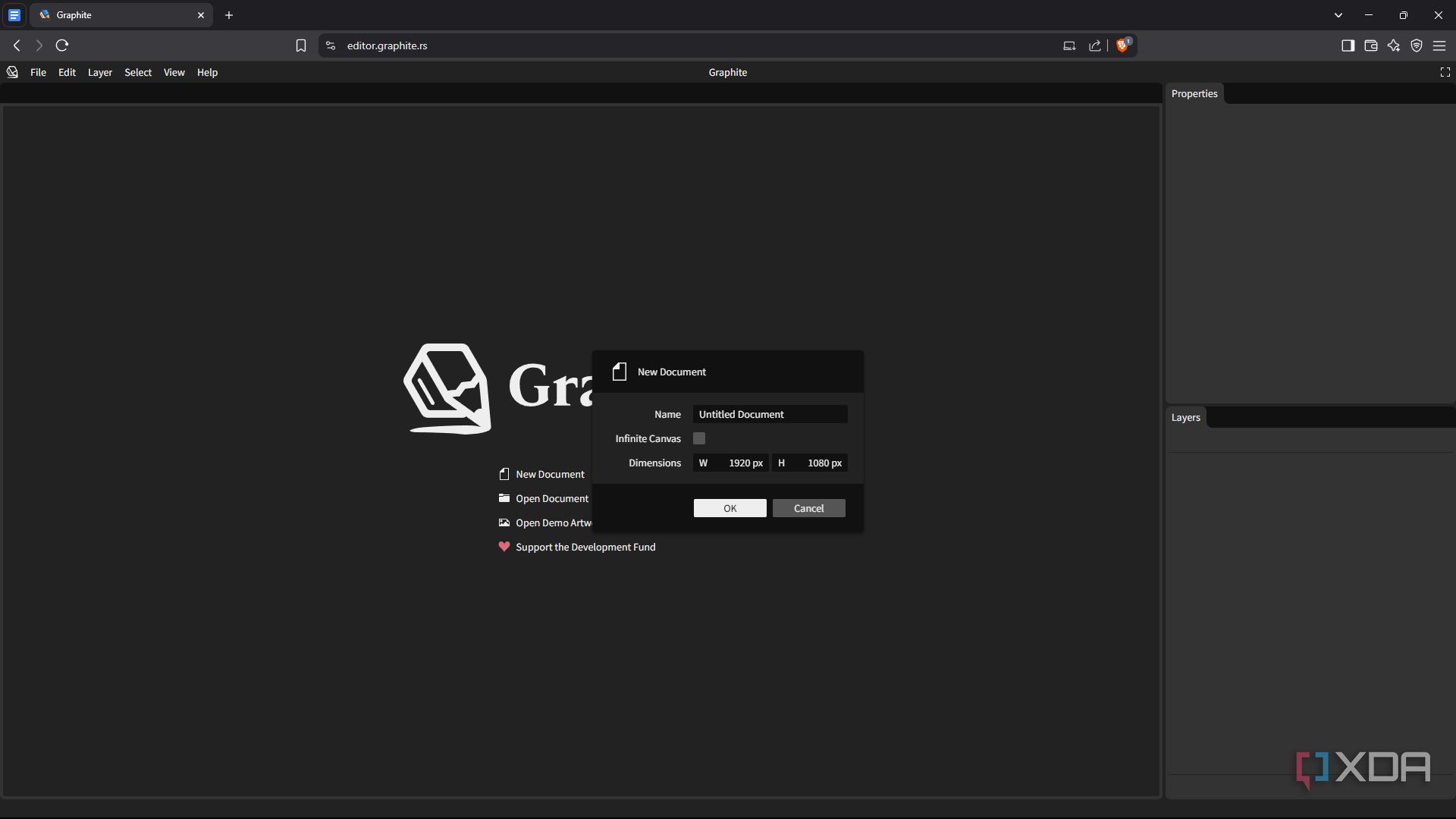
Task: Open Brave Shields lion icon
Action: click(x=1123, y=45)
